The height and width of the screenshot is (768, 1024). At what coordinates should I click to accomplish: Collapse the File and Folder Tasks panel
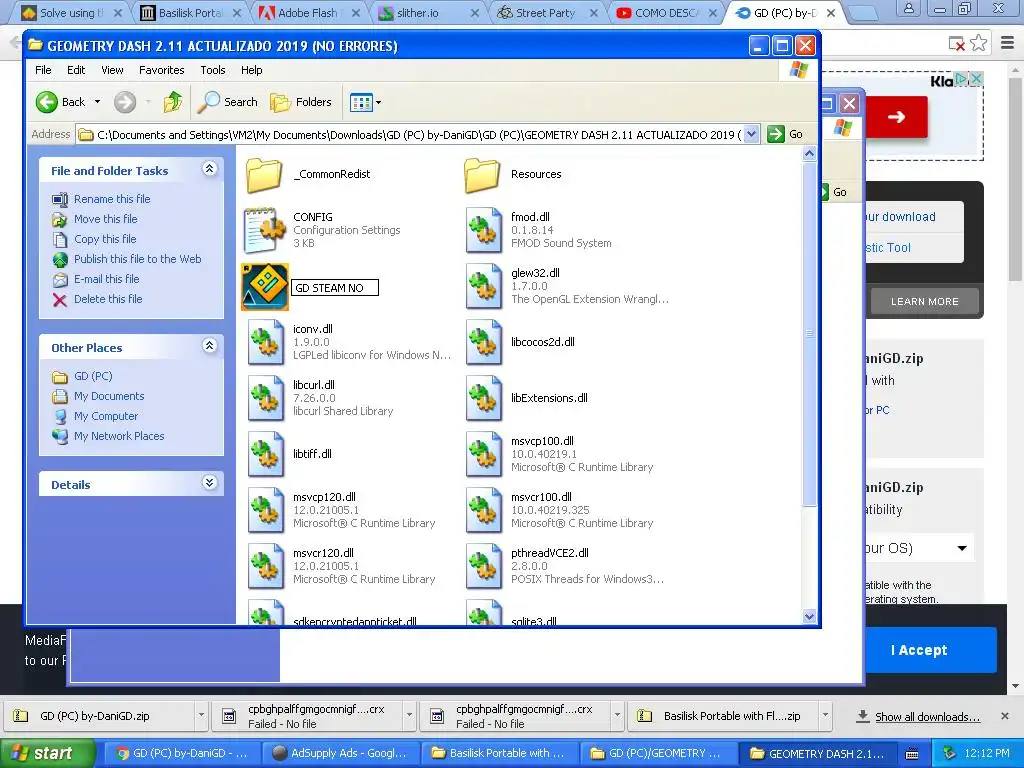(x=209, y=169)
